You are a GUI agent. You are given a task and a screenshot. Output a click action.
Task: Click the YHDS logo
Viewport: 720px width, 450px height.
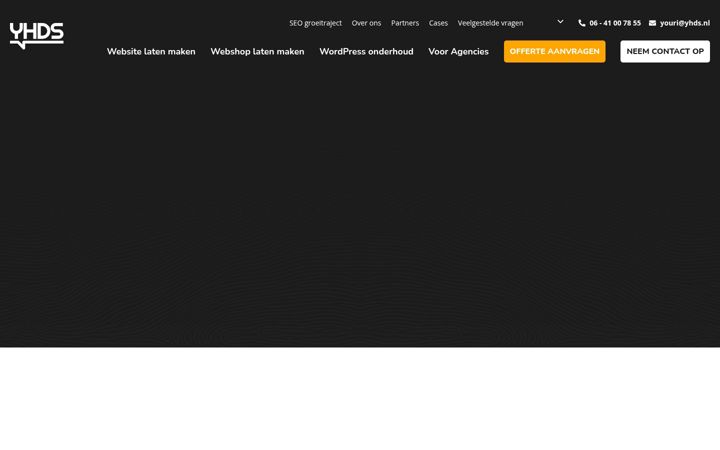tap(37, 35)
